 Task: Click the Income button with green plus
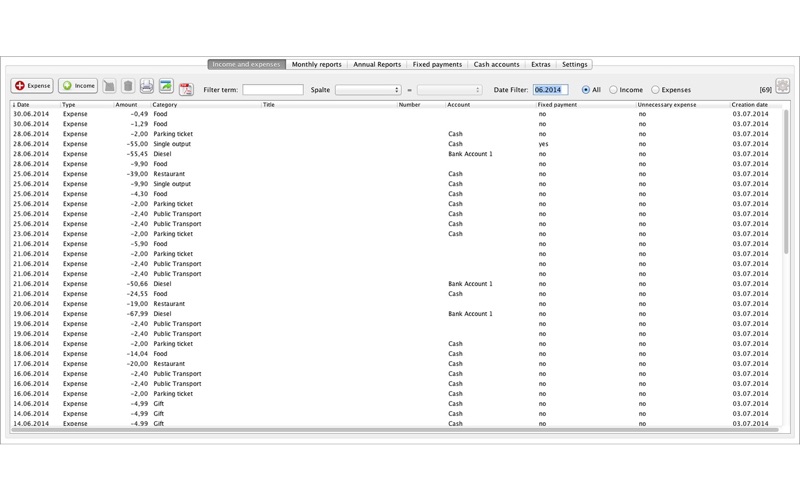pos(78,86)
